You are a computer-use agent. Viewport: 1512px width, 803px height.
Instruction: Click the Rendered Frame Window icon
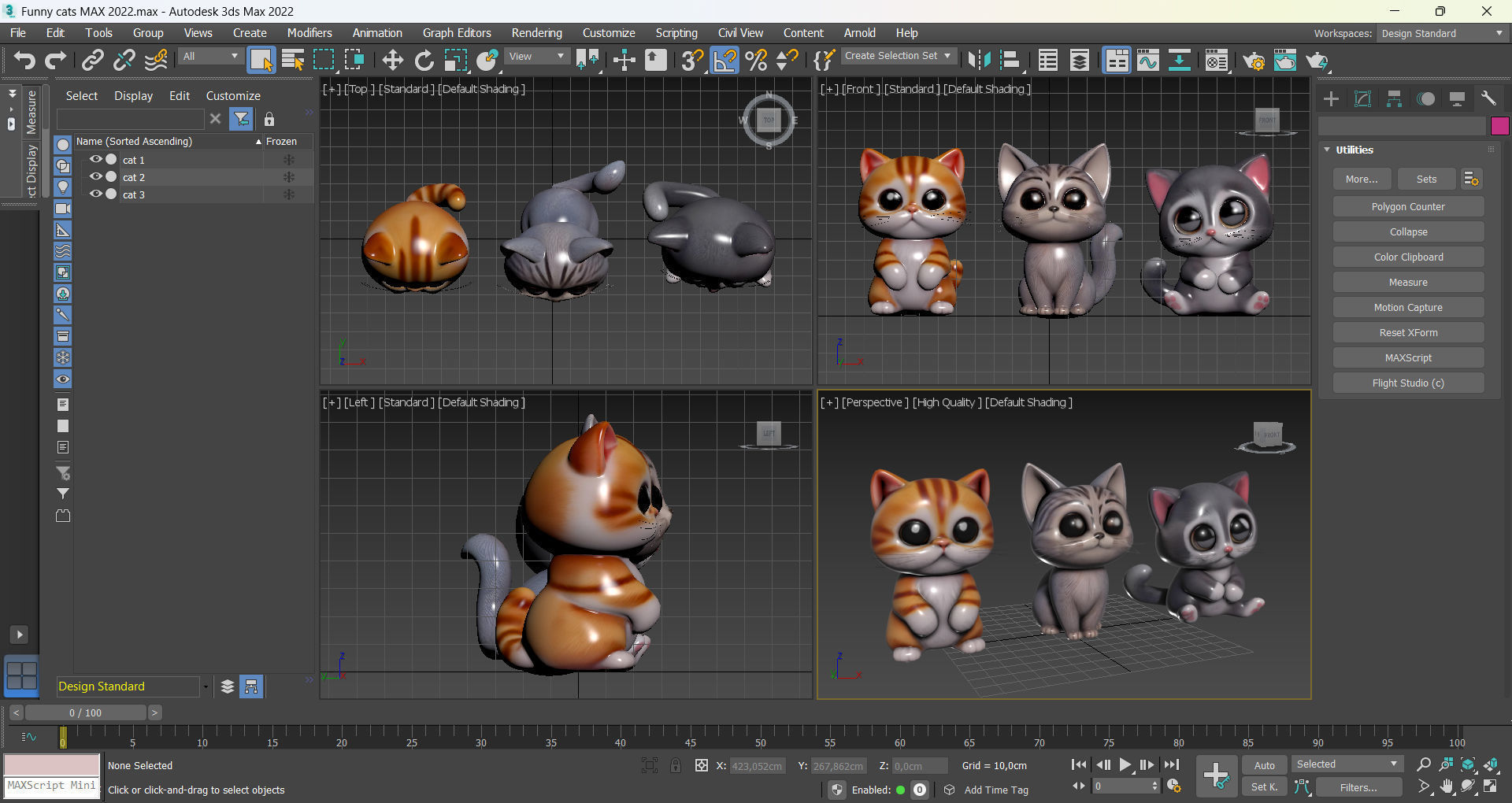tap(1285, 60)
